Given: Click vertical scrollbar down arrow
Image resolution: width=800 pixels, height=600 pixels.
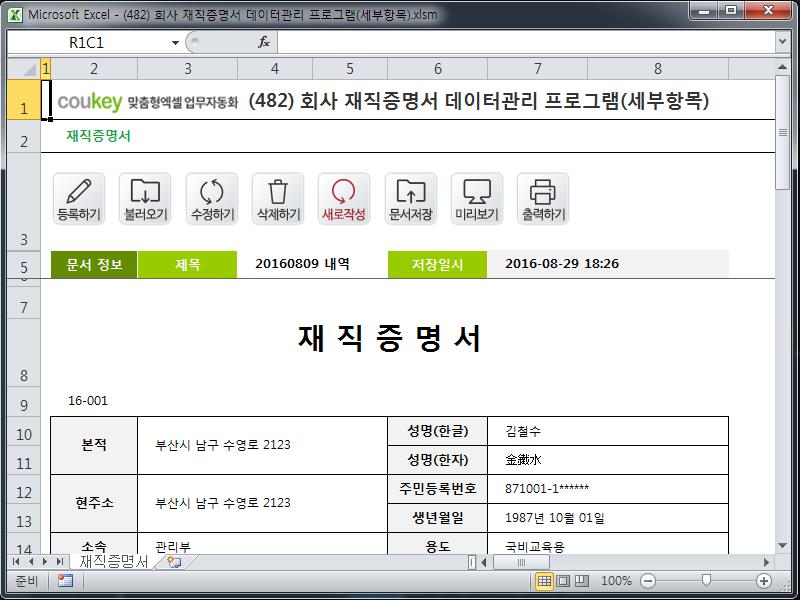Looking at the screenshot, I should click(782, 545).
